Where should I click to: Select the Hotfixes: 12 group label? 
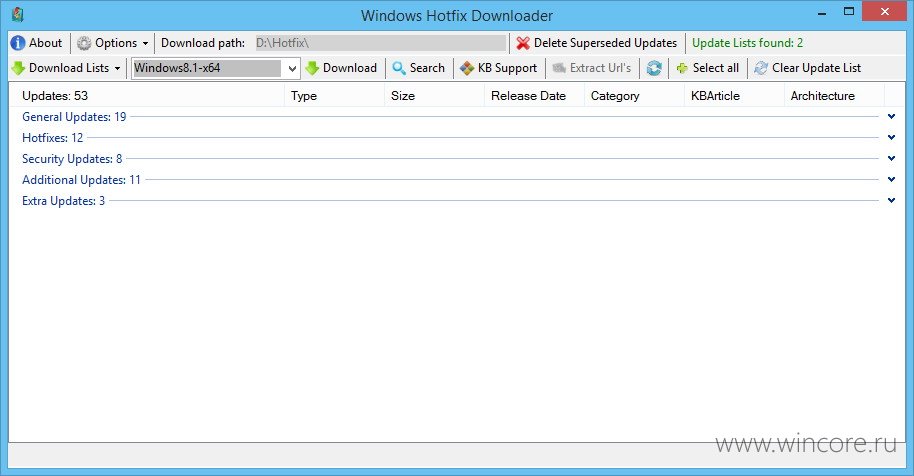[52, 137]
